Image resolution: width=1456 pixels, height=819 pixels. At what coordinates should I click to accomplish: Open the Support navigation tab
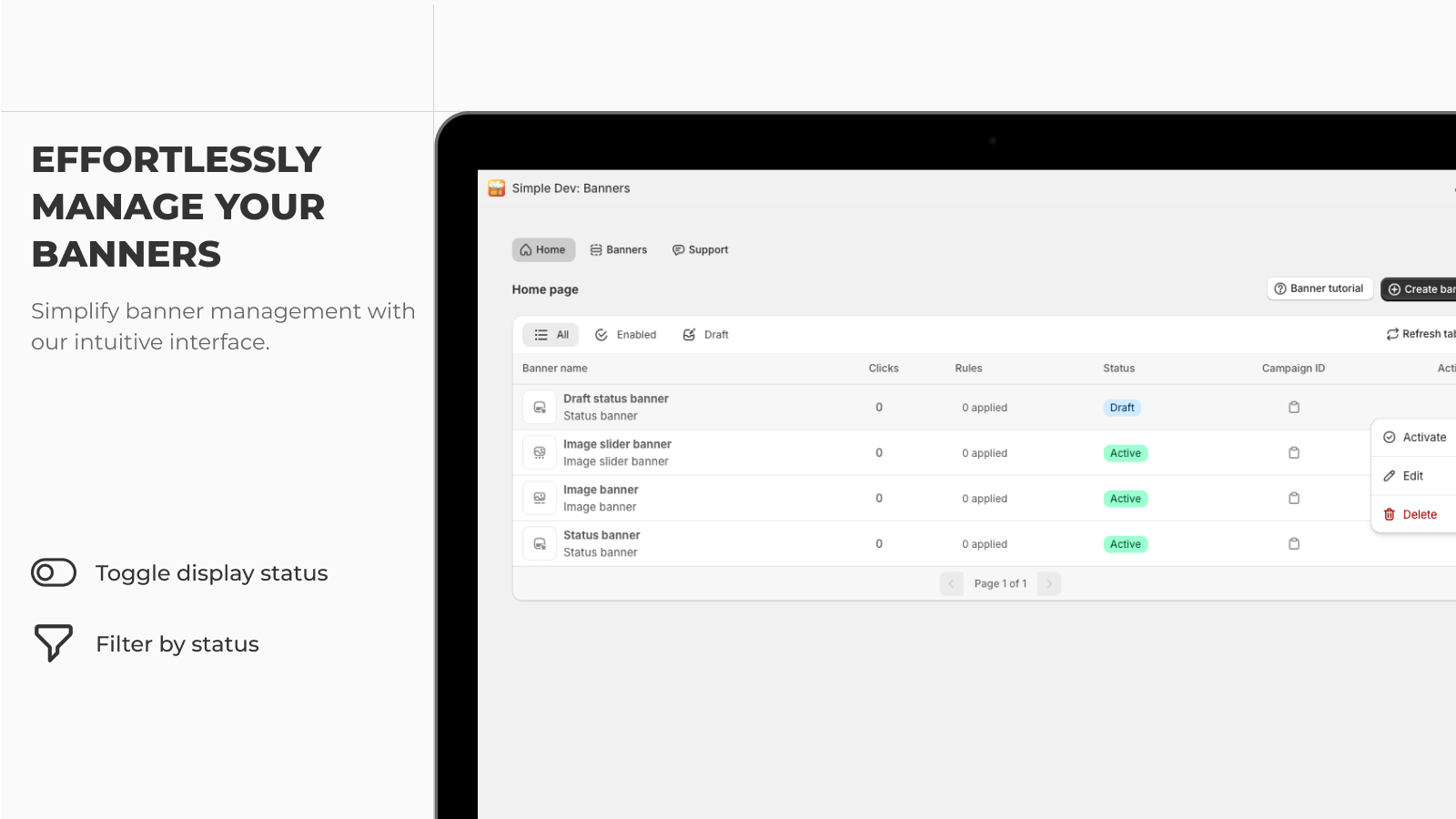[x=700, y=250]
